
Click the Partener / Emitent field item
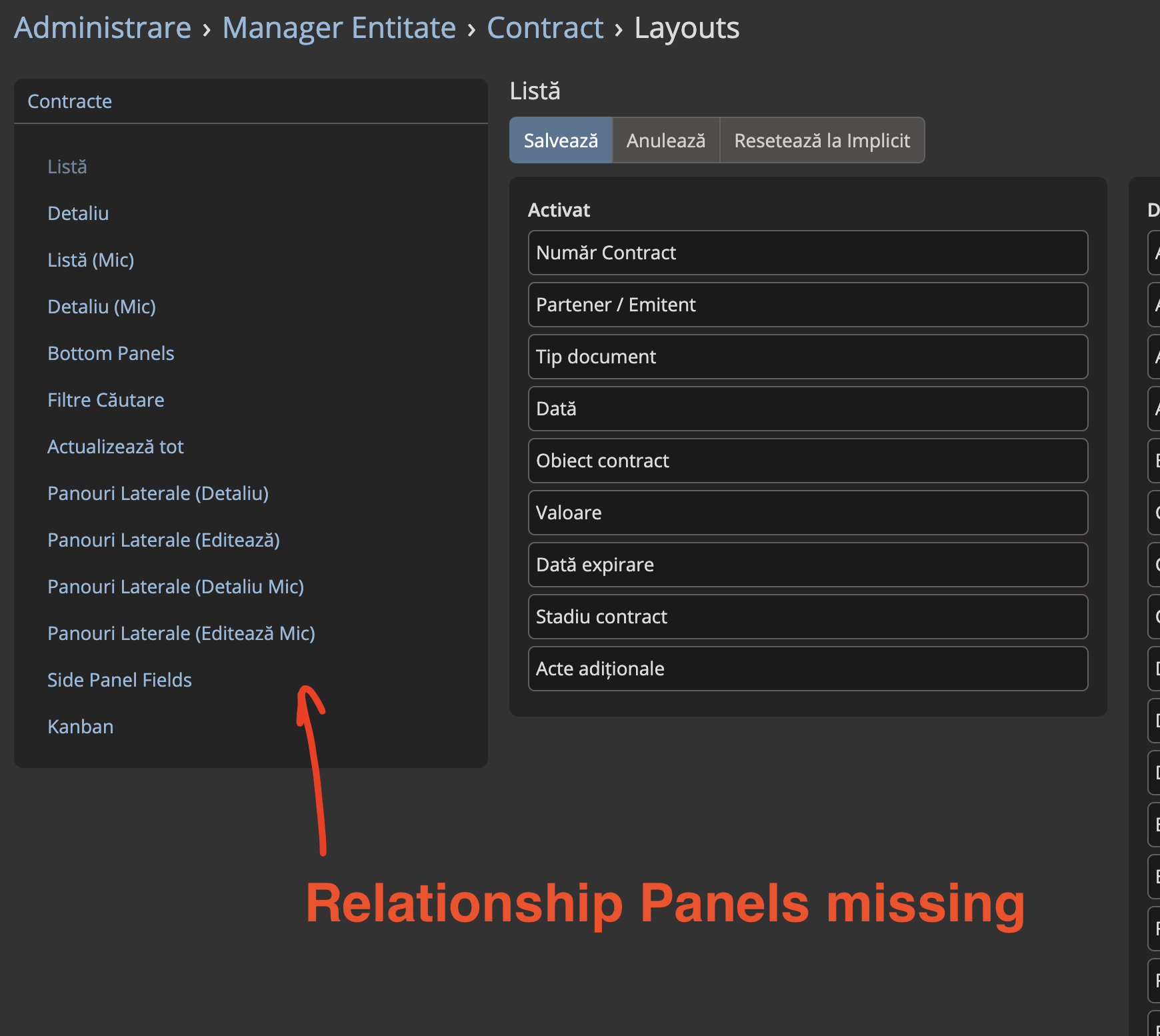click(807, 305)
